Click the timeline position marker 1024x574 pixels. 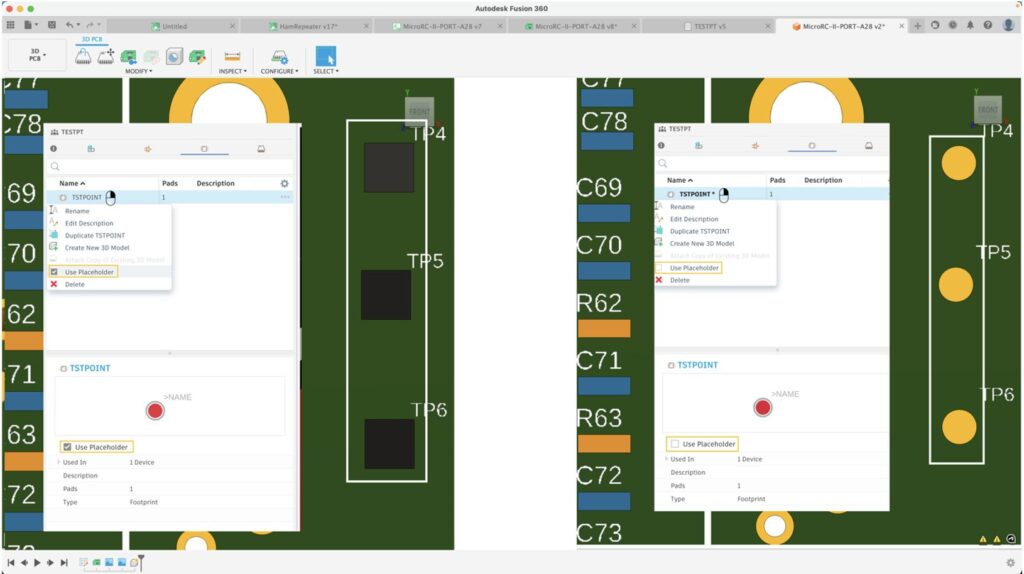140,562
